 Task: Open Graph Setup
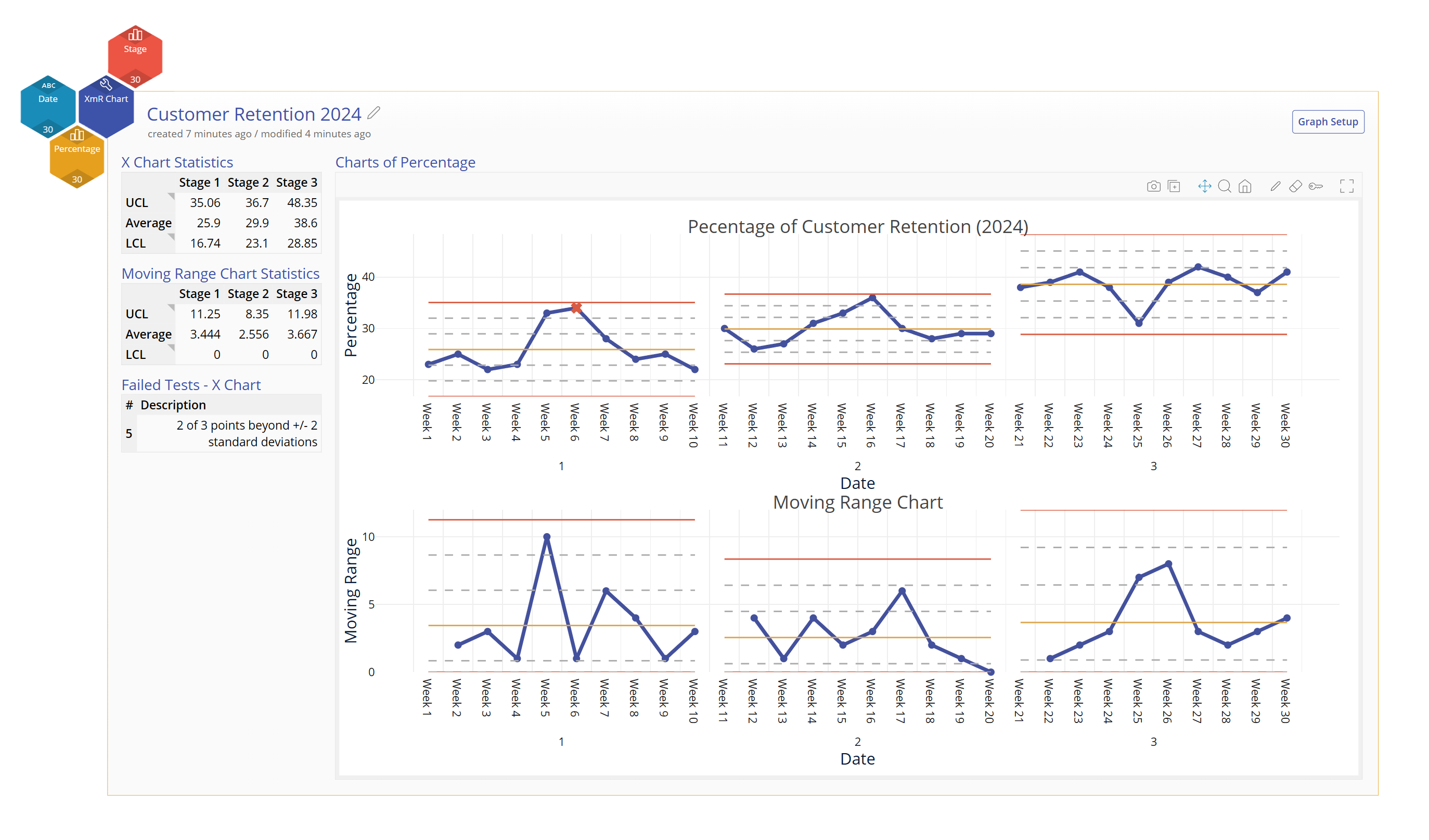pos(1328,122)
